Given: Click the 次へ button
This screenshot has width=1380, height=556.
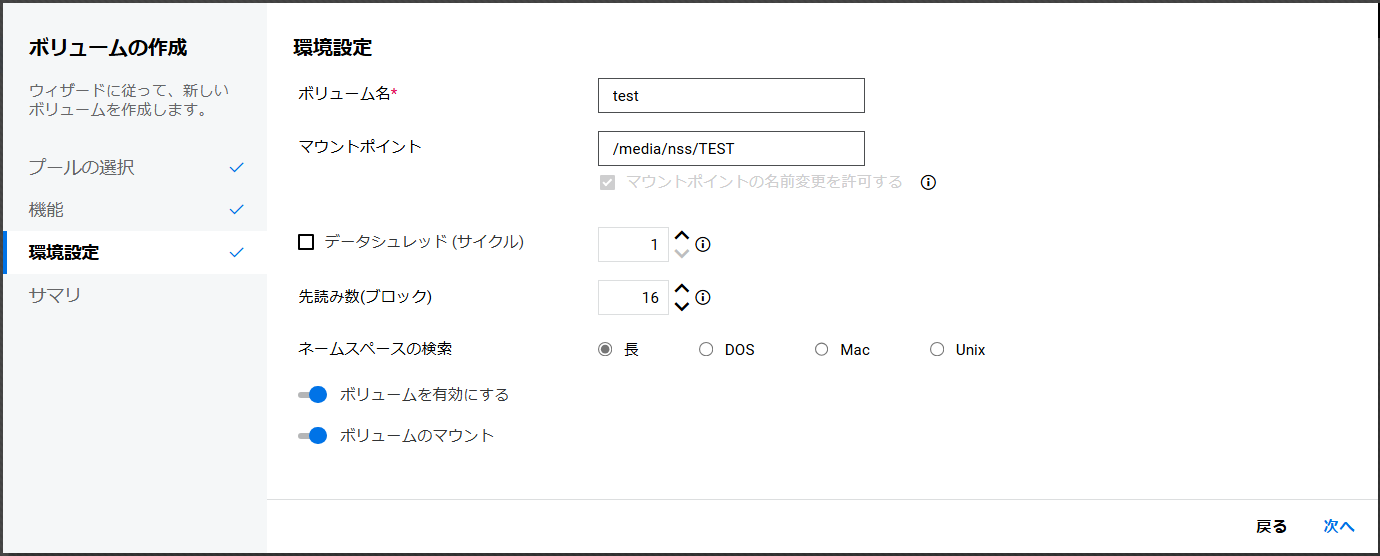Looking at the screenshot, I should click(1339, 526).
